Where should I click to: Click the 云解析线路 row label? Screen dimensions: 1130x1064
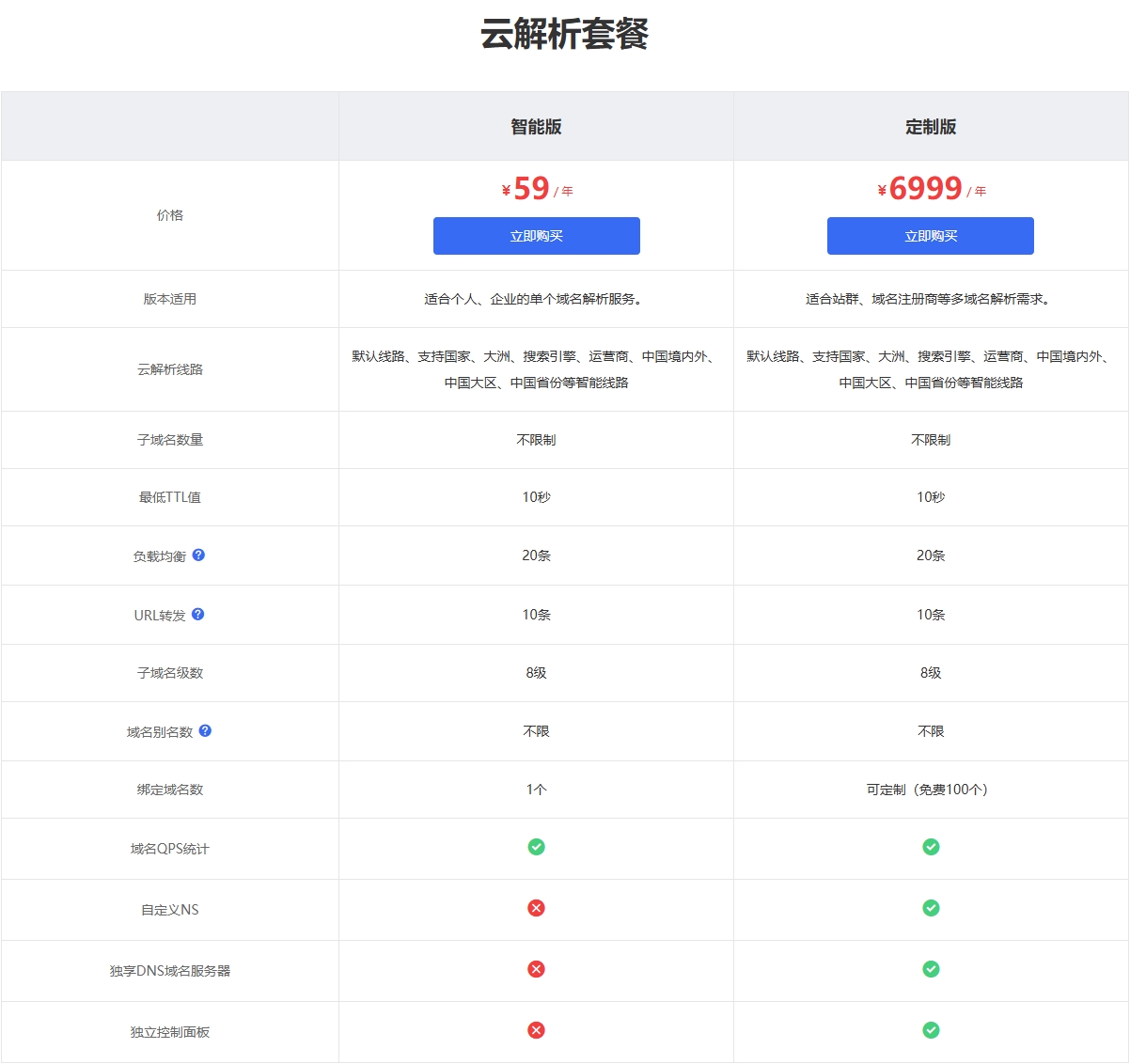click(x=170, y=369)
